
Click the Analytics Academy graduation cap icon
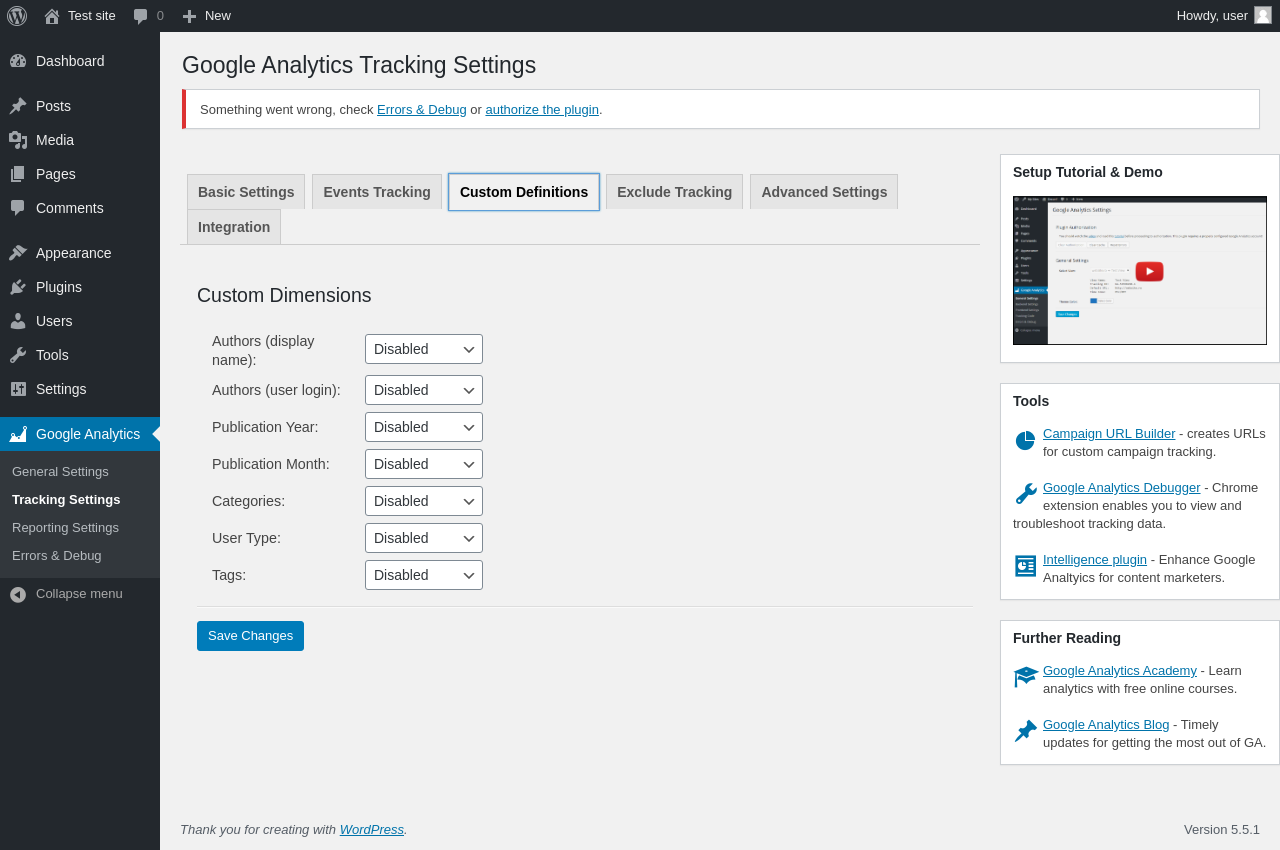coord(1026,677)
